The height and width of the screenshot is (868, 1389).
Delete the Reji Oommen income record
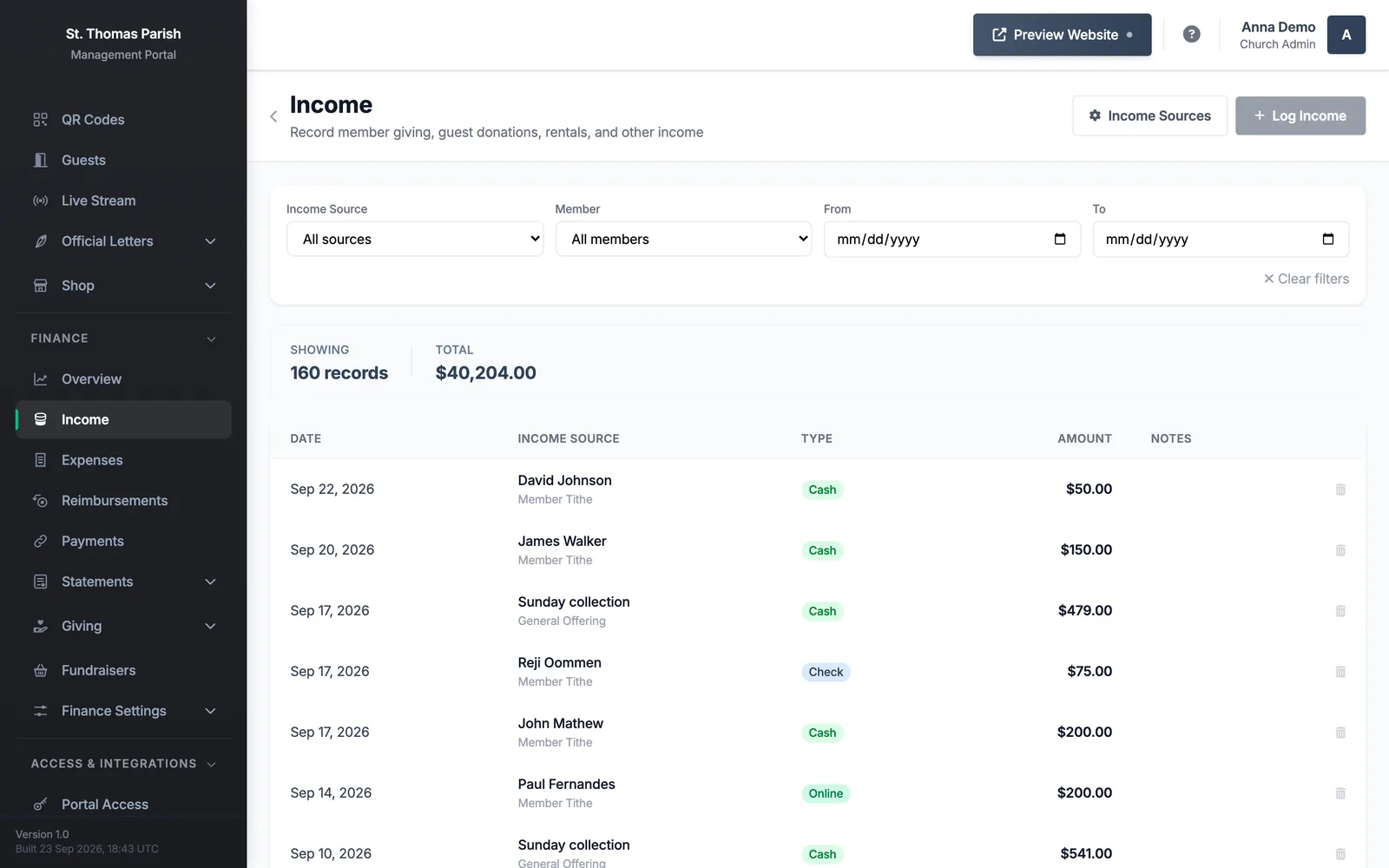1340,672
